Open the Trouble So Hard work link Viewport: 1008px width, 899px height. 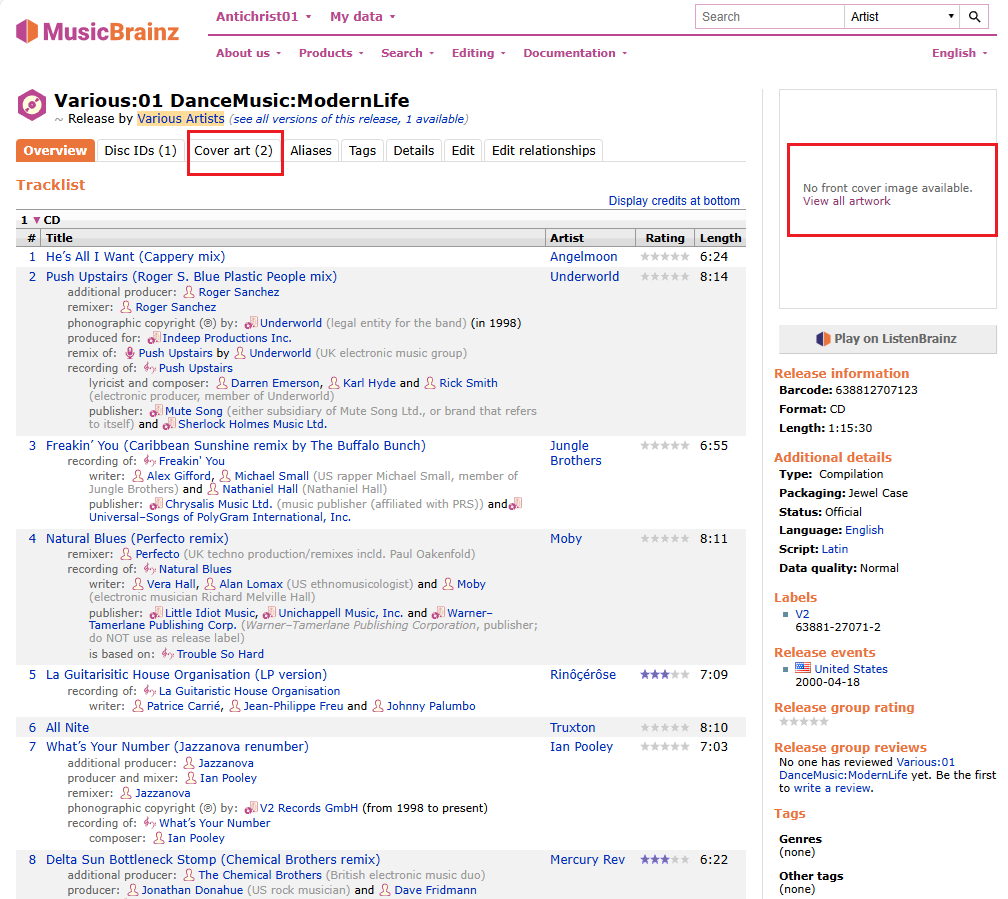(220, 654)
